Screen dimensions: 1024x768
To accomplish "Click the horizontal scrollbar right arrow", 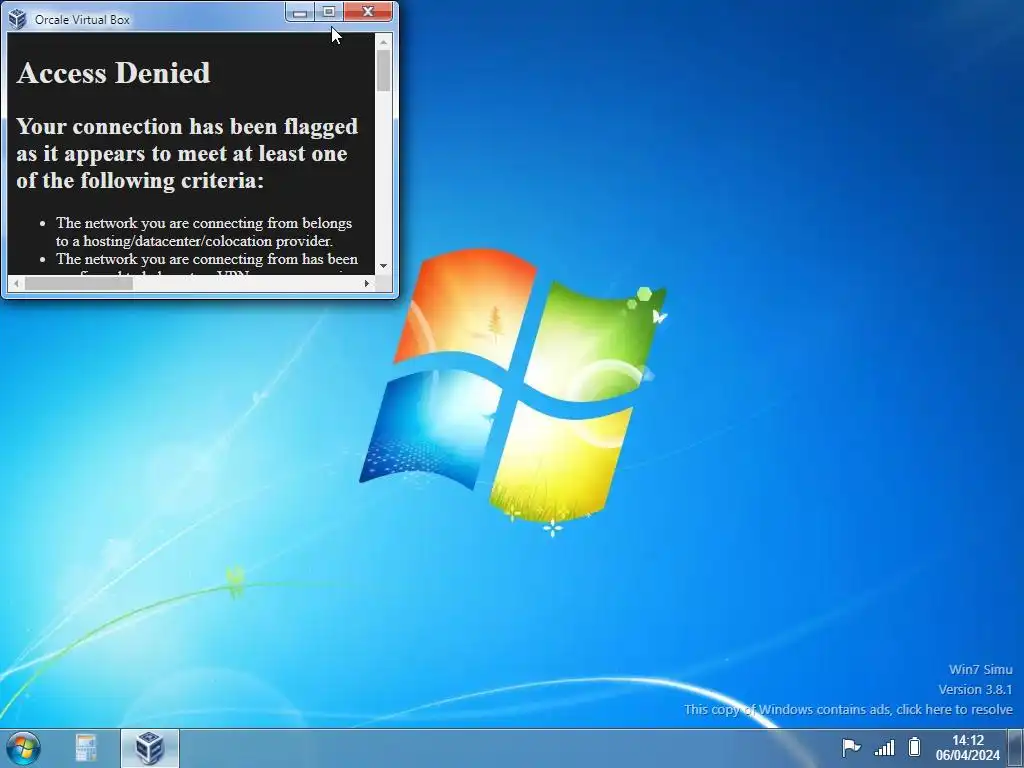I will click(366, 283).
